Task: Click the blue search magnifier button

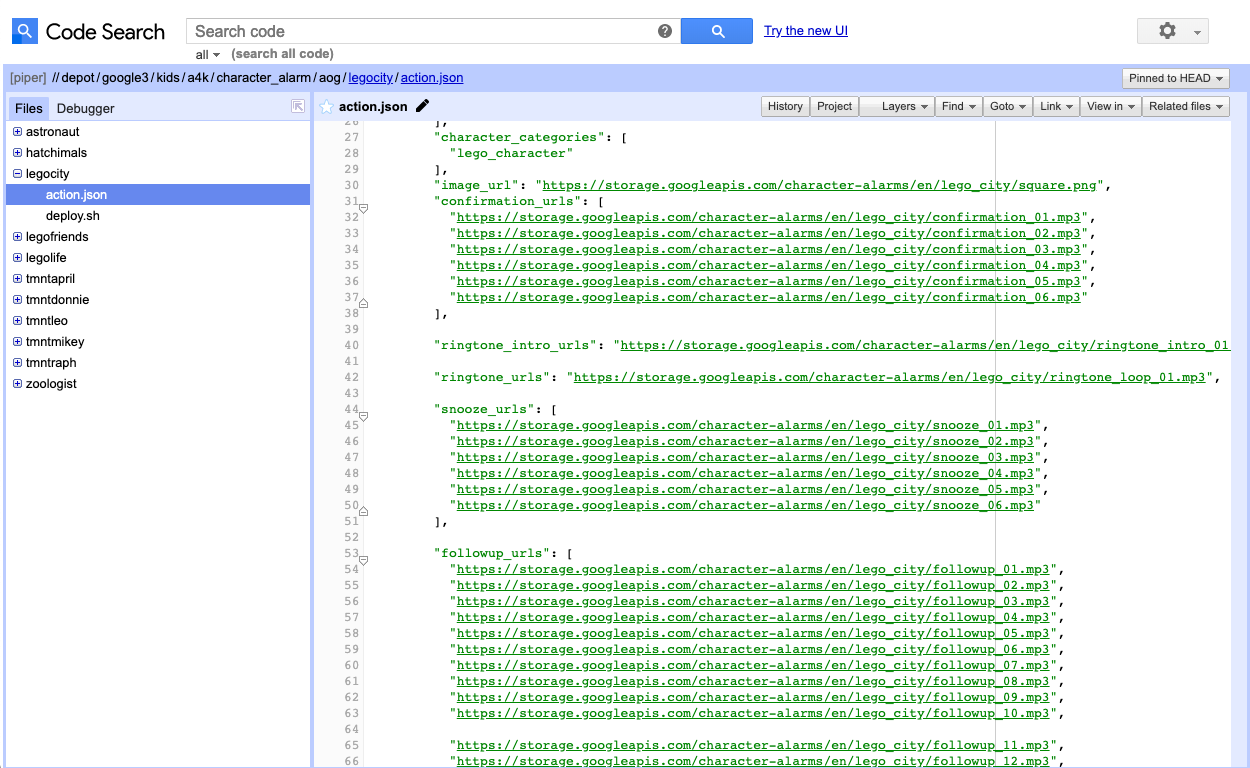Action: 717,31
